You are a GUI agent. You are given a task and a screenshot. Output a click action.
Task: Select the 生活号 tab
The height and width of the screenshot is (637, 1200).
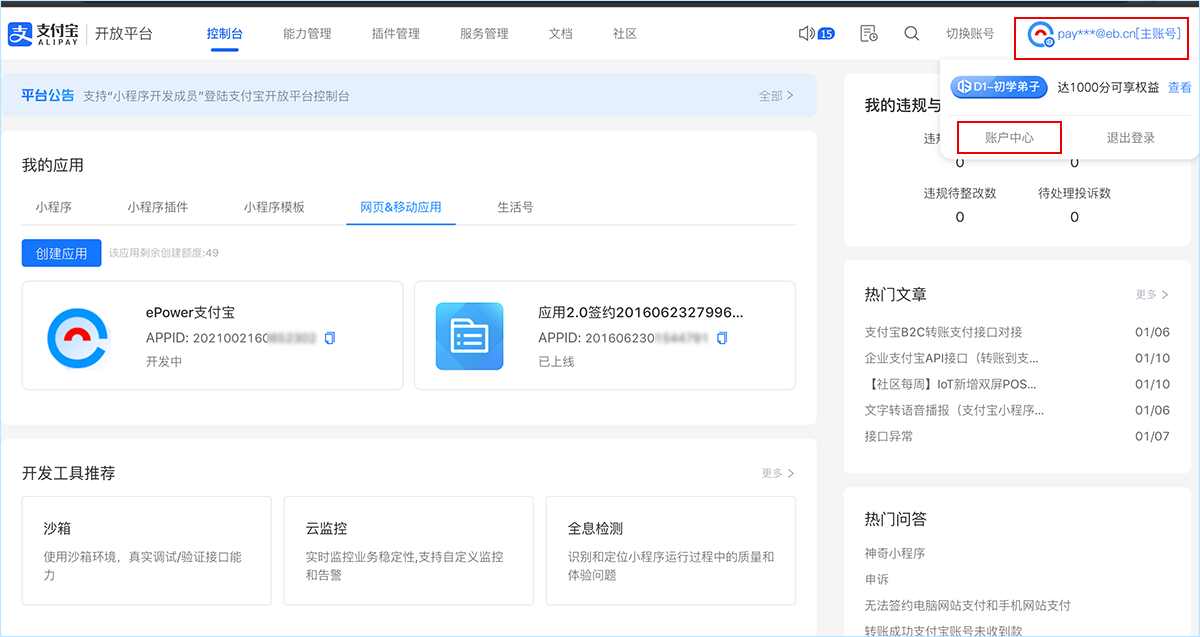[x=516, y=207]
